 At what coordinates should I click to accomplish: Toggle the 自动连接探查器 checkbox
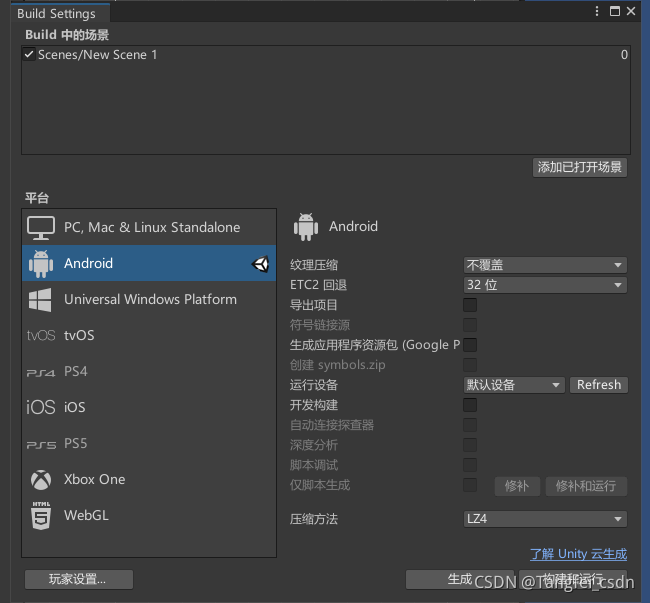(x=470, y=425)
